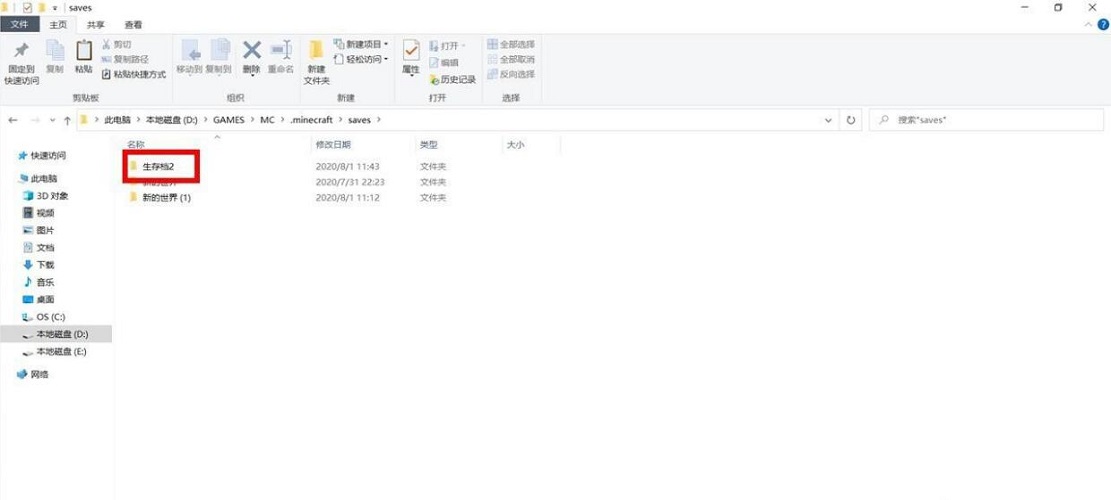Image resolution: width=1111 pixels, height=500 pixels.
Task: Click the Rename icon in ribbon
Action: 282,52
